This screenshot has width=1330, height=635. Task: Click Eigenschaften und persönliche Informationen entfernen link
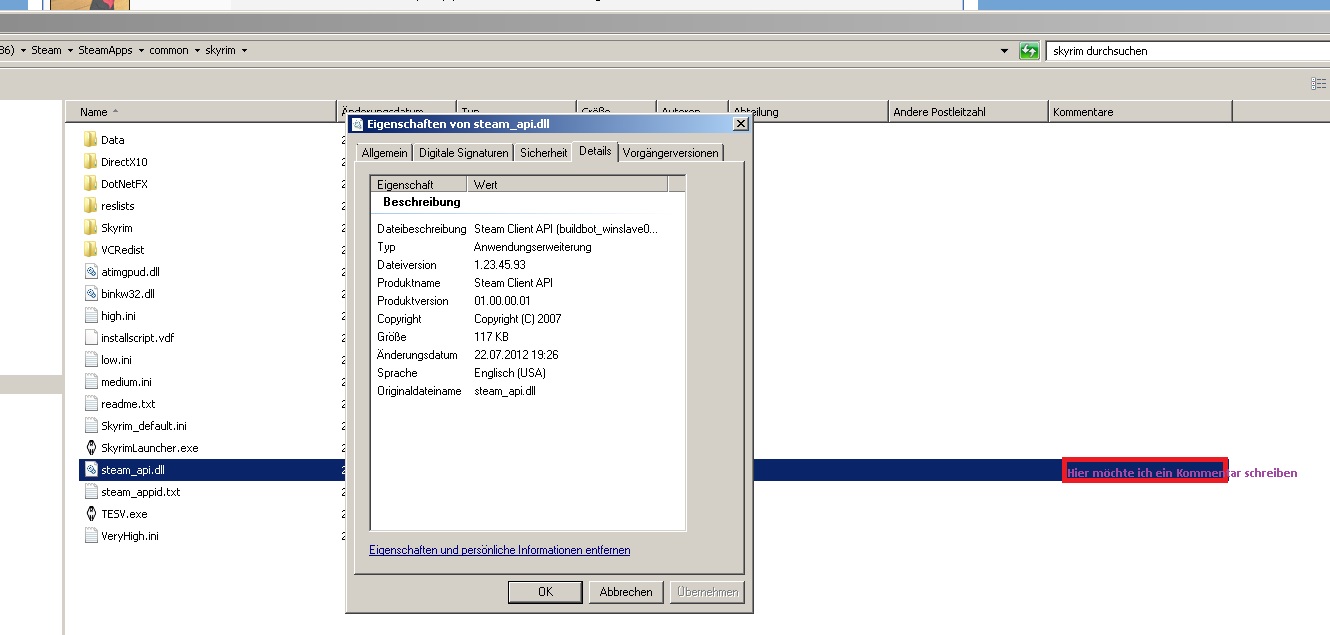coord(500,550)
